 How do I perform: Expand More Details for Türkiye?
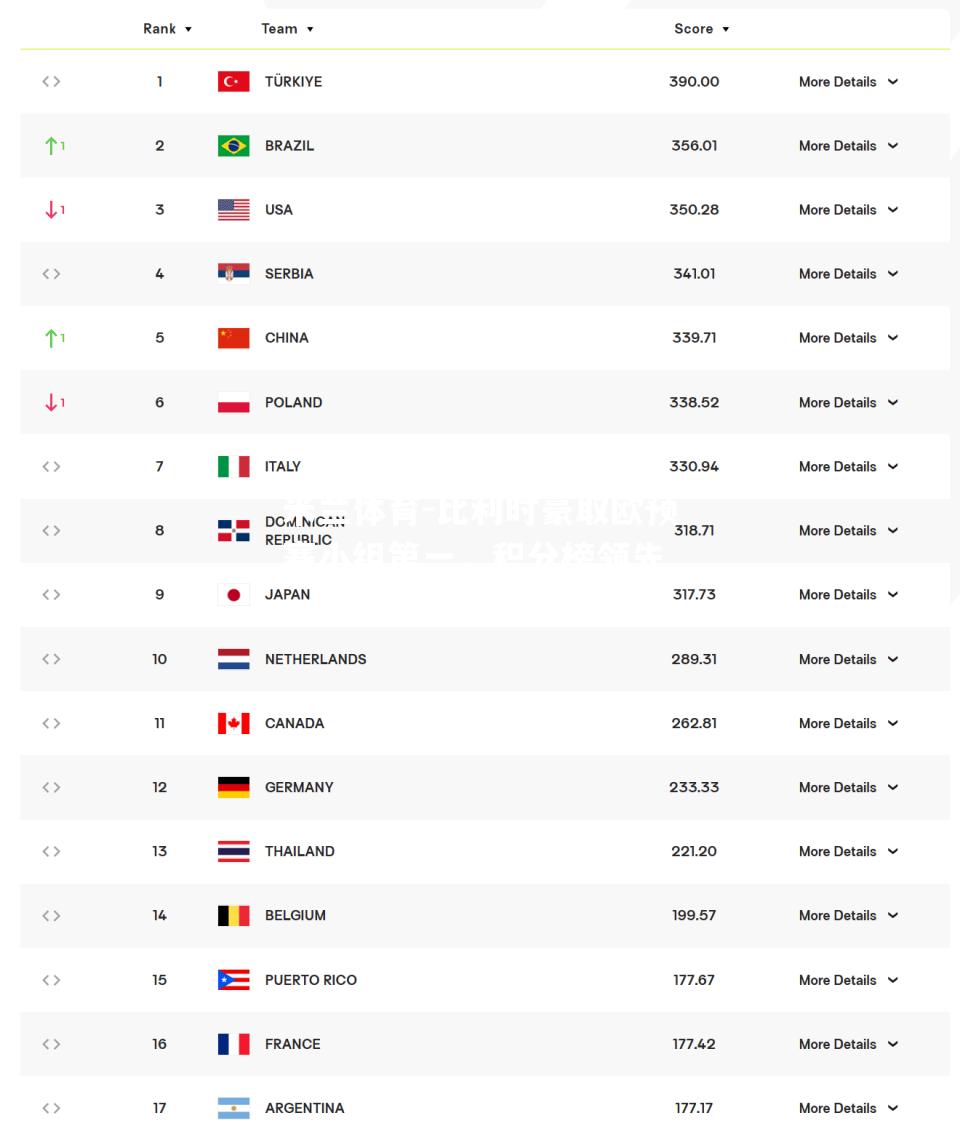pyautogui.click(x=848, y=81)
